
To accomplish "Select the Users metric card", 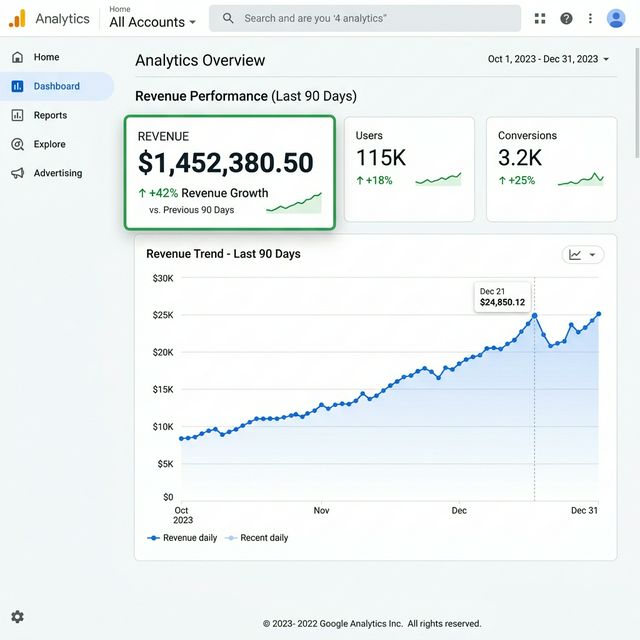I will pos(409,168).
